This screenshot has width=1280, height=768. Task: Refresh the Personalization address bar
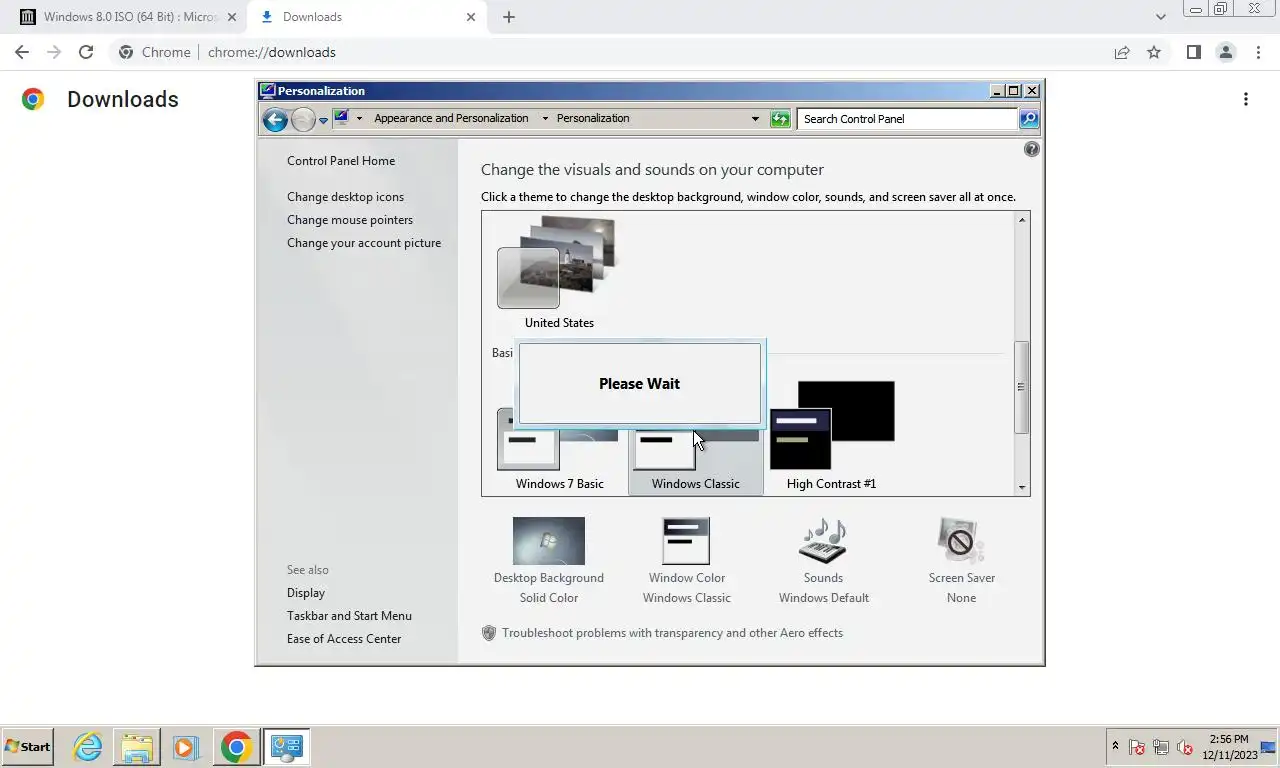pos(780,119)
